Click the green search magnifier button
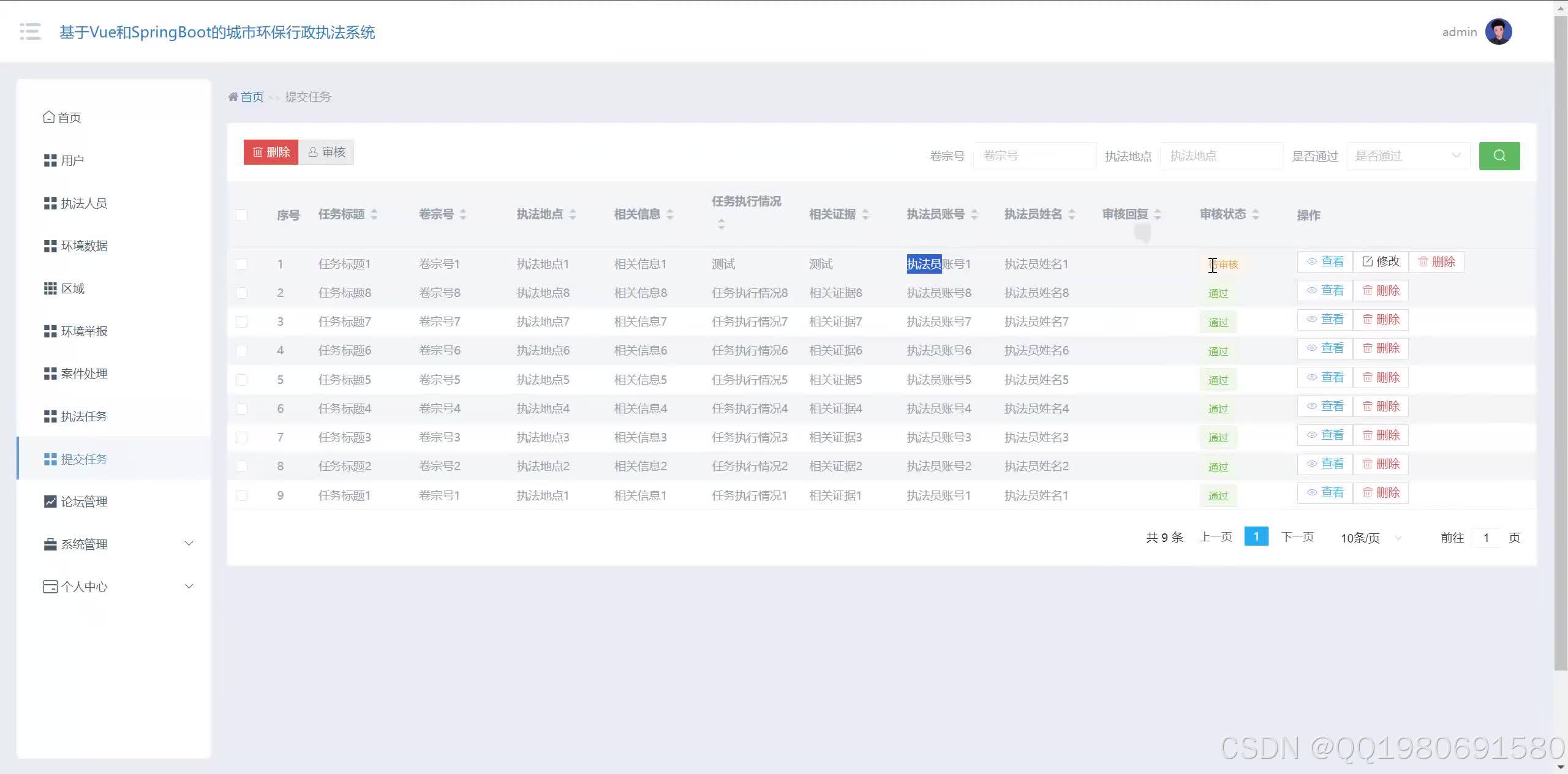This screenshot has height=774, width=1568. pyautogui.click(x=1499, y=156)
